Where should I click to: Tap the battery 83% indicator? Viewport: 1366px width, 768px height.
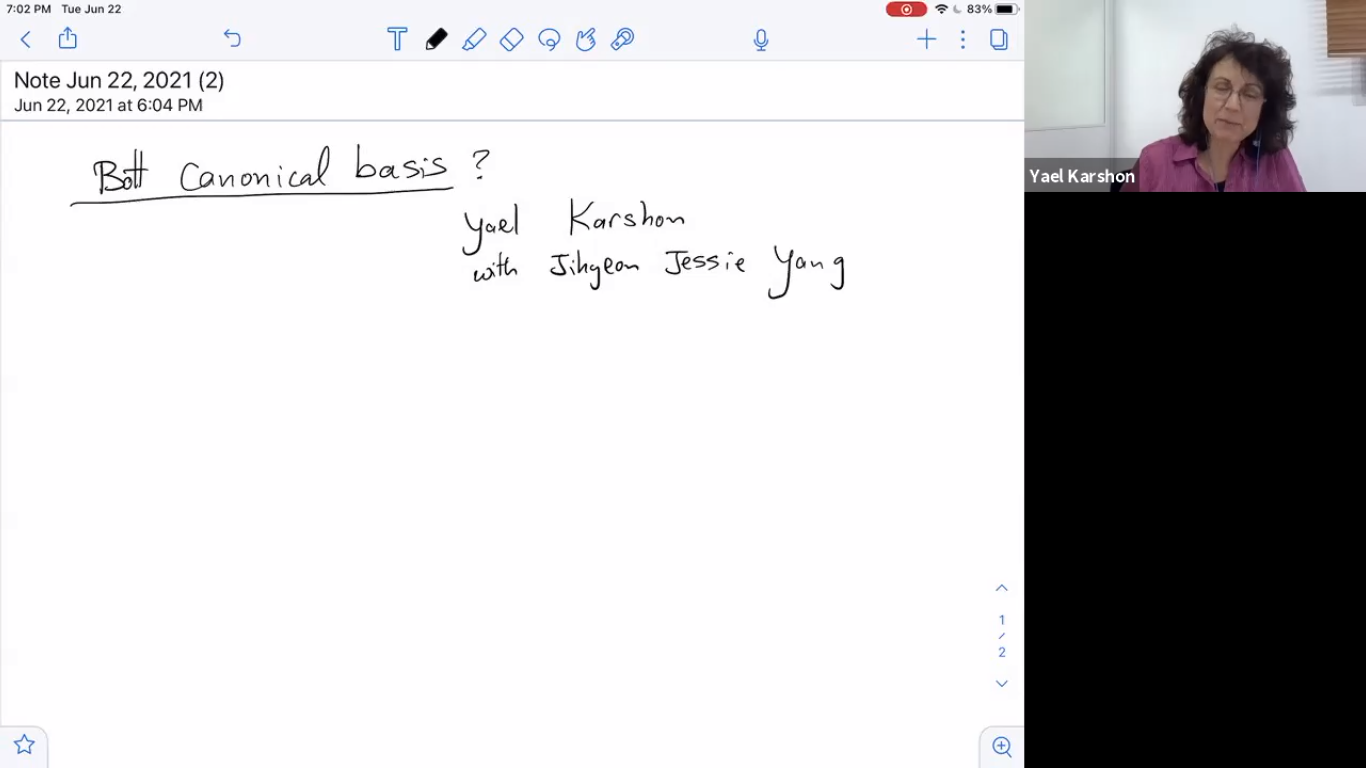991,9
